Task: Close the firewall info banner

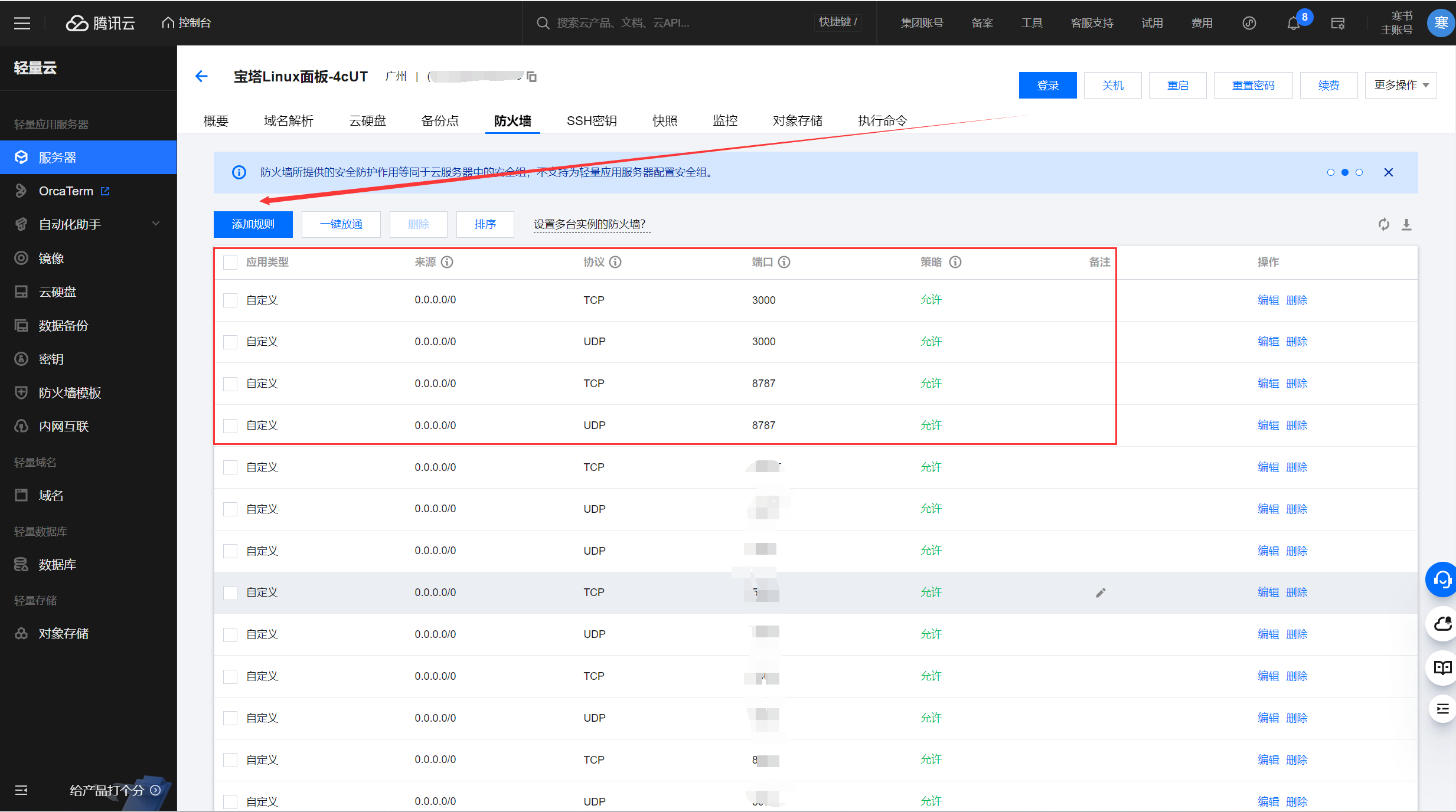Action: (x=1389, y=172)
